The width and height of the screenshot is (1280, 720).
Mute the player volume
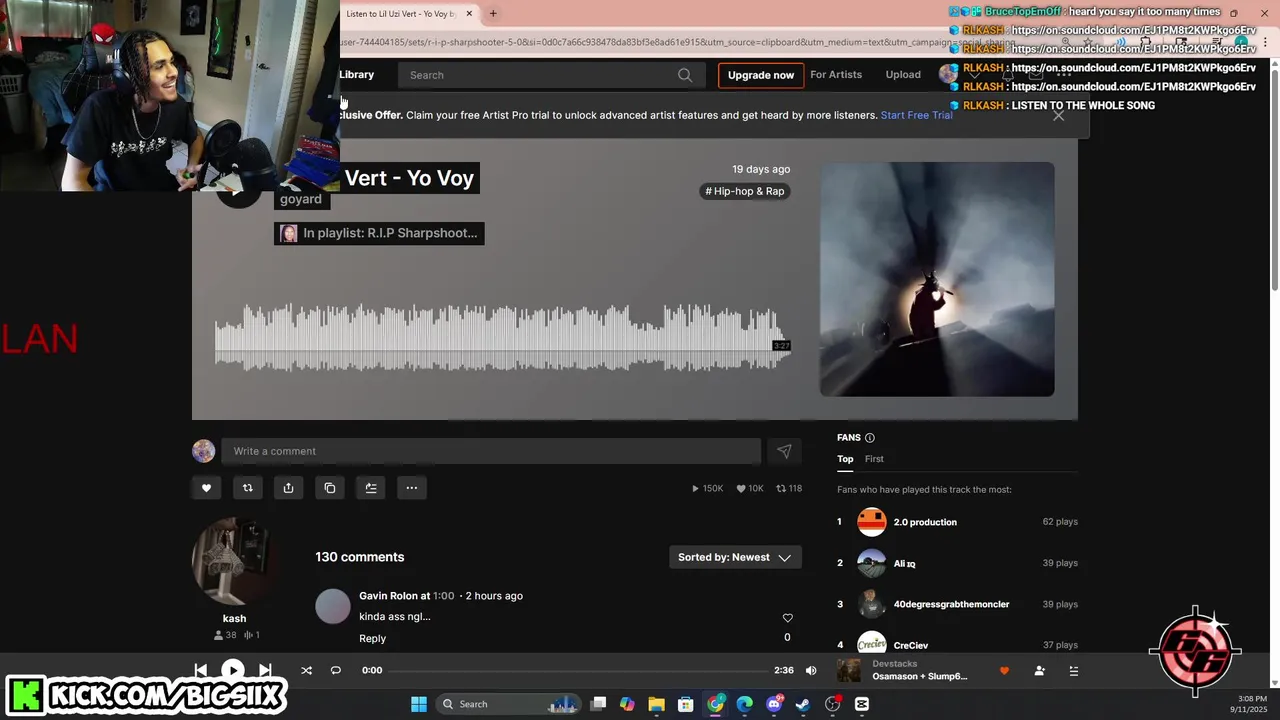click(811, 670)
